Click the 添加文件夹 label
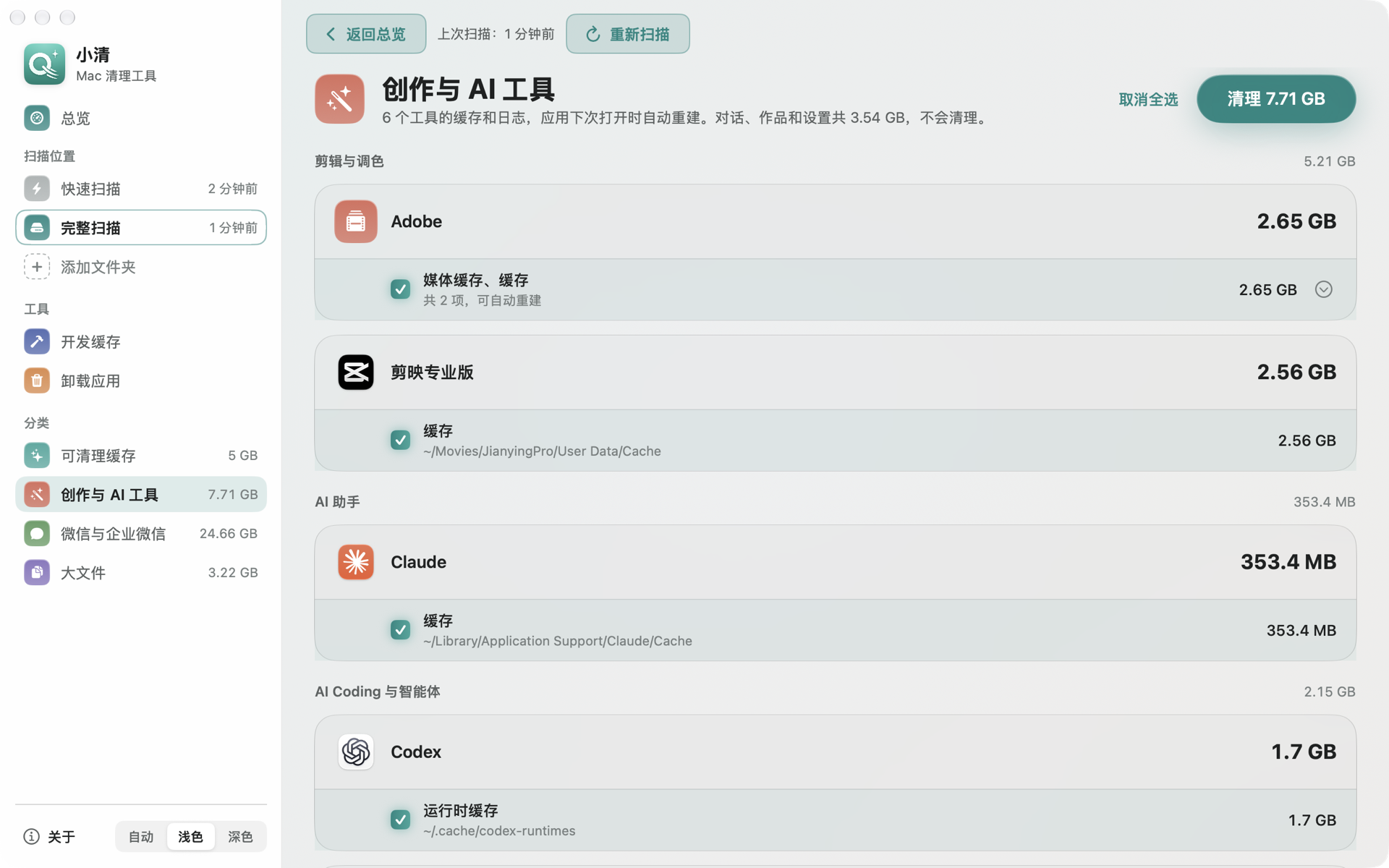Screen dimensions: 1389x868 (x=98, y=267)
